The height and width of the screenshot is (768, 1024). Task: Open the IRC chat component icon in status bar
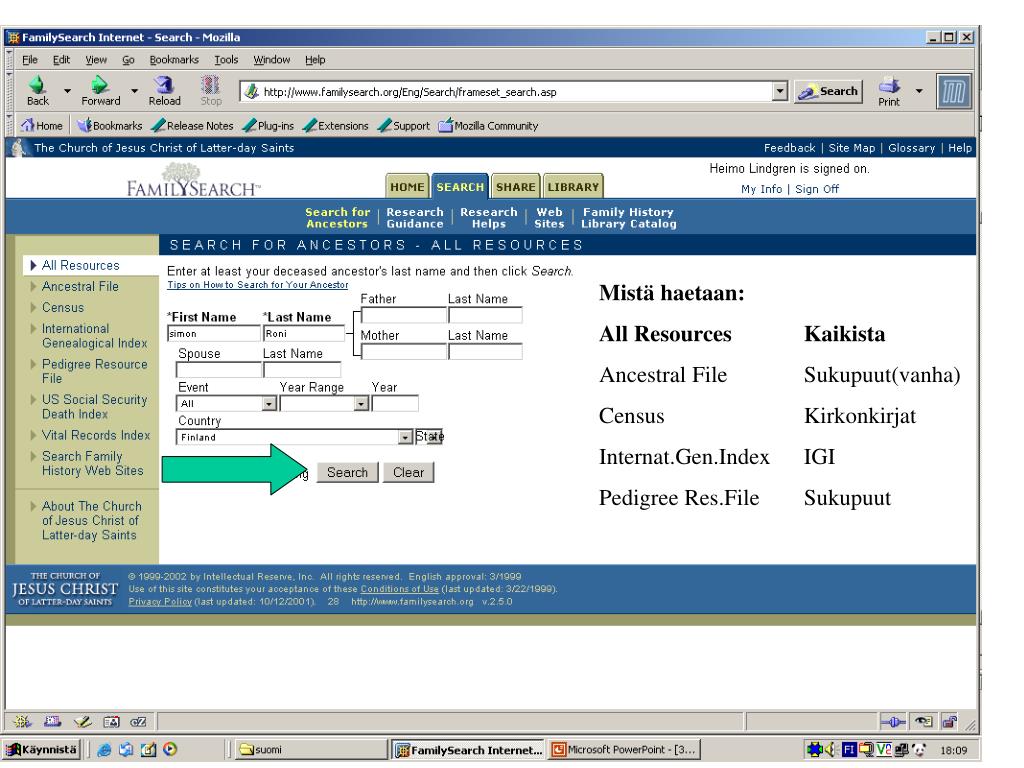[138, 722]
